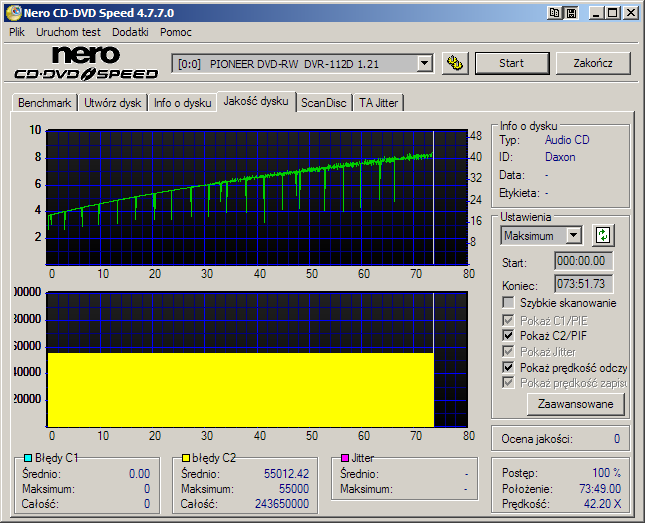Open the PIONEER DVD-RW drive dropdown
645x523 pixels.
point(424,64)
